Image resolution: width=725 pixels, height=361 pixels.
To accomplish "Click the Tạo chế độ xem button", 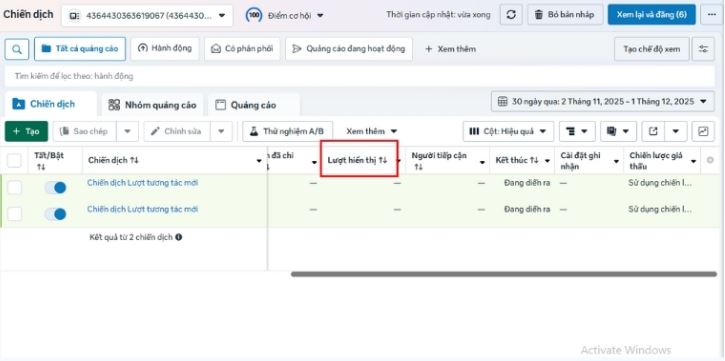I will click(x=651, y=49).
